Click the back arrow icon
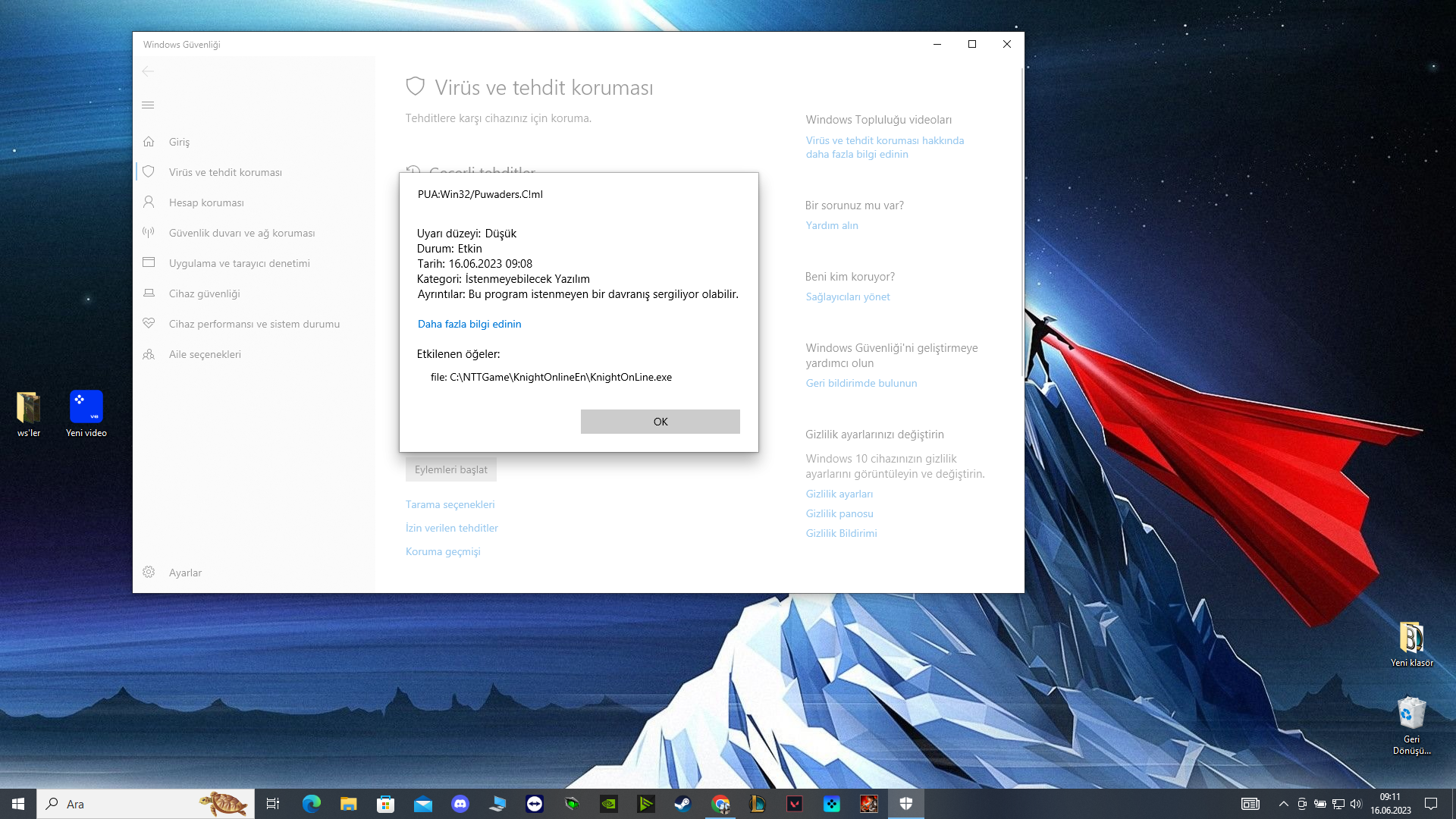The image size is (1456, 819). point(148,71)
